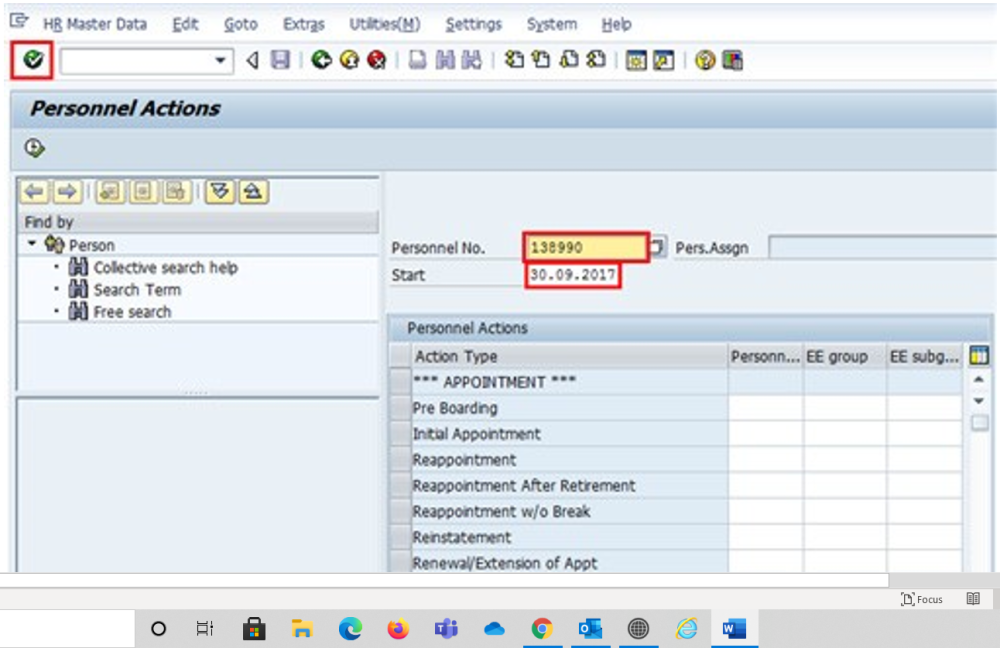The image size is (1000, 648).
Task: Click the Expand all nodes icon
Action: pos(220,191)
